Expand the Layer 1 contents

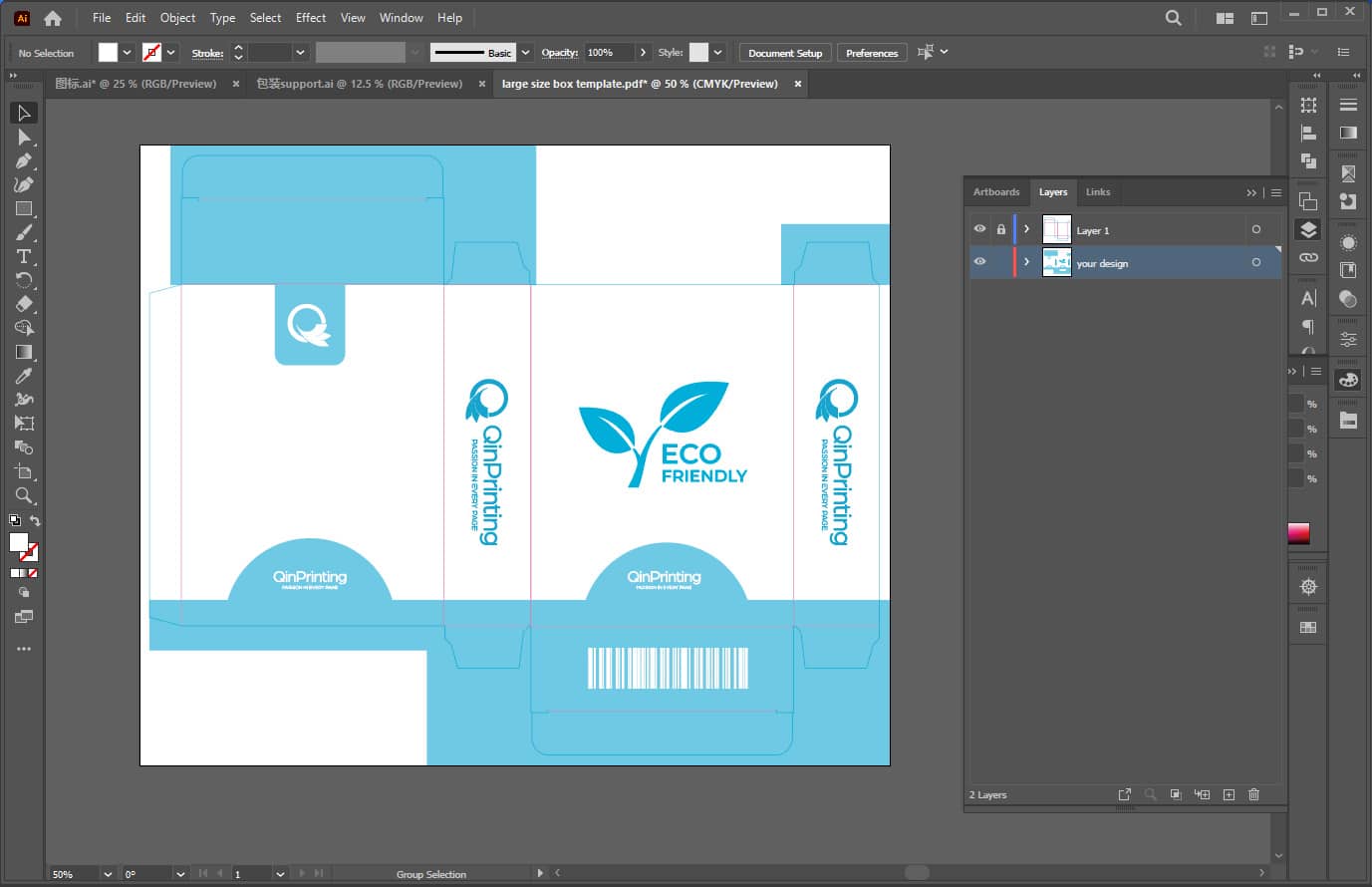(1027, 229)
